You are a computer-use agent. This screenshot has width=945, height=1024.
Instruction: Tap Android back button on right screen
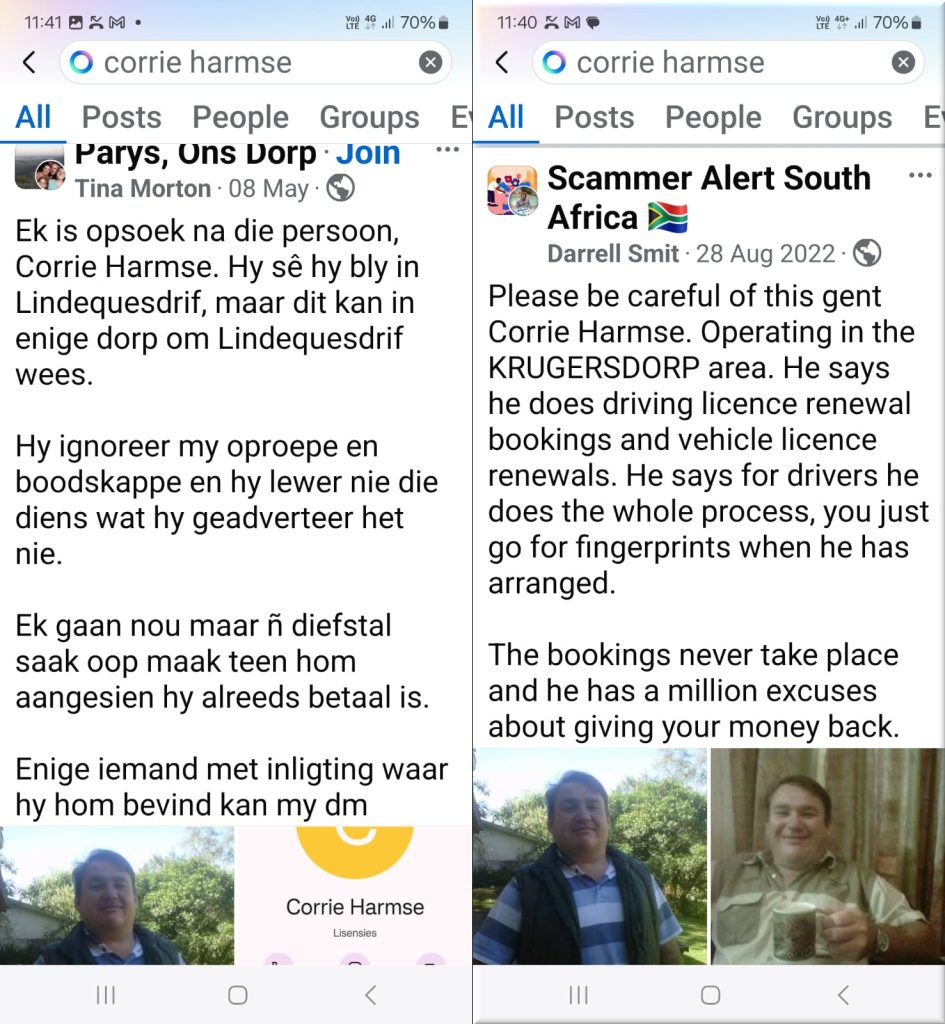tap(843, 994)
